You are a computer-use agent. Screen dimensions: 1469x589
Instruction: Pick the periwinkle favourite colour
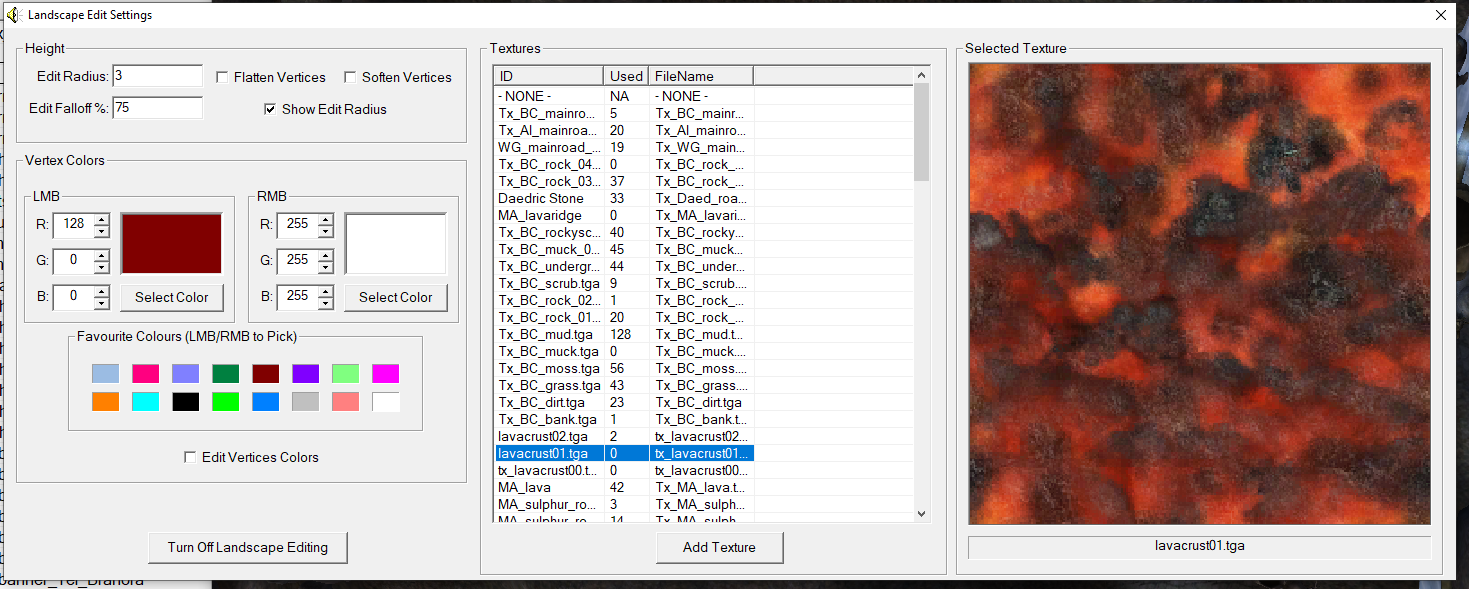185,374
